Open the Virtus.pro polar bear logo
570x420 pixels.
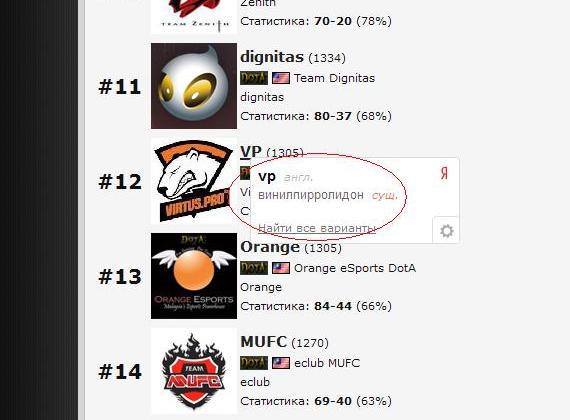(194, 181)
